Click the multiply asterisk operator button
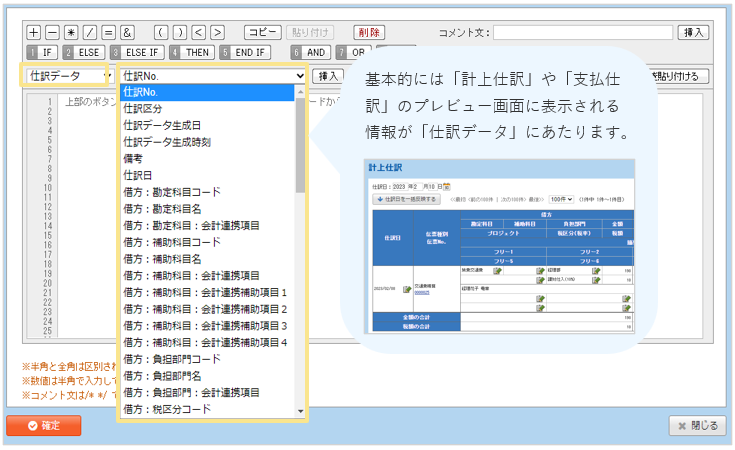The width and height of the screenshot is (735, 450). 72,33
